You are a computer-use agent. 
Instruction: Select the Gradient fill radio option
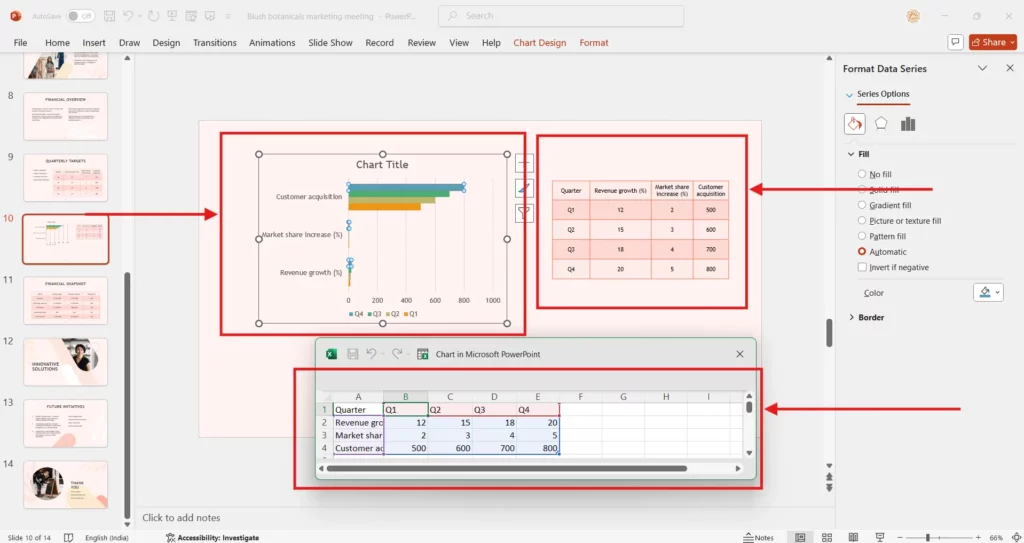tap(862, 205)
